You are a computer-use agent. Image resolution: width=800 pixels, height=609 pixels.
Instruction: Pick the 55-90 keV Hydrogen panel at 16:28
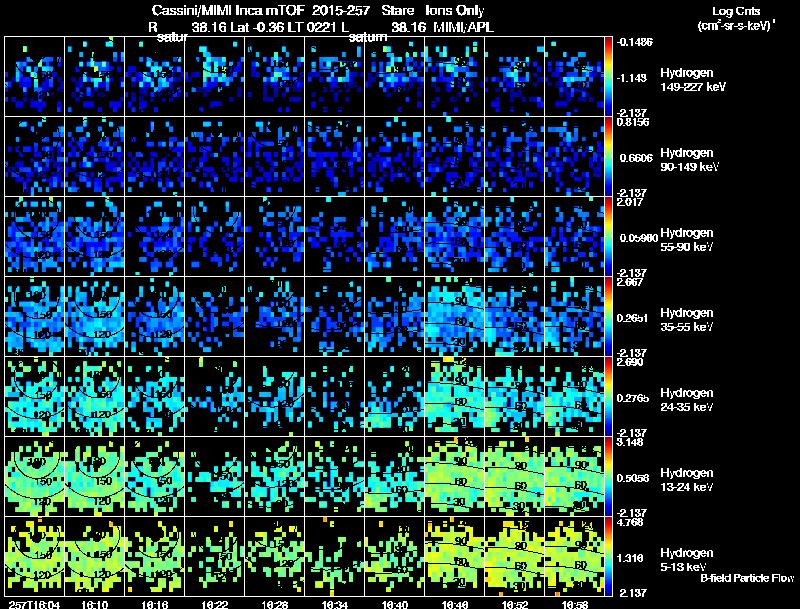click(x=274, y=237)
